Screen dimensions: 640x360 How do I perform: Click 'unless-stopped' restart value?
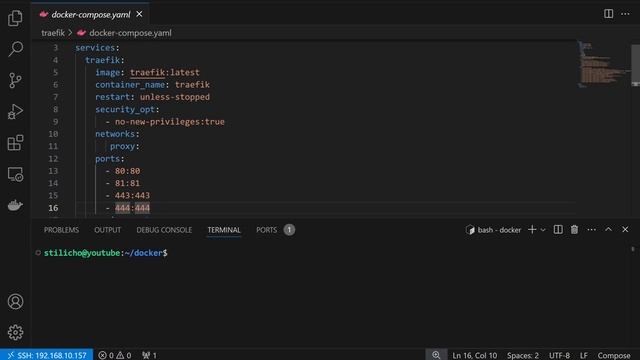click(x=175, y=97)
